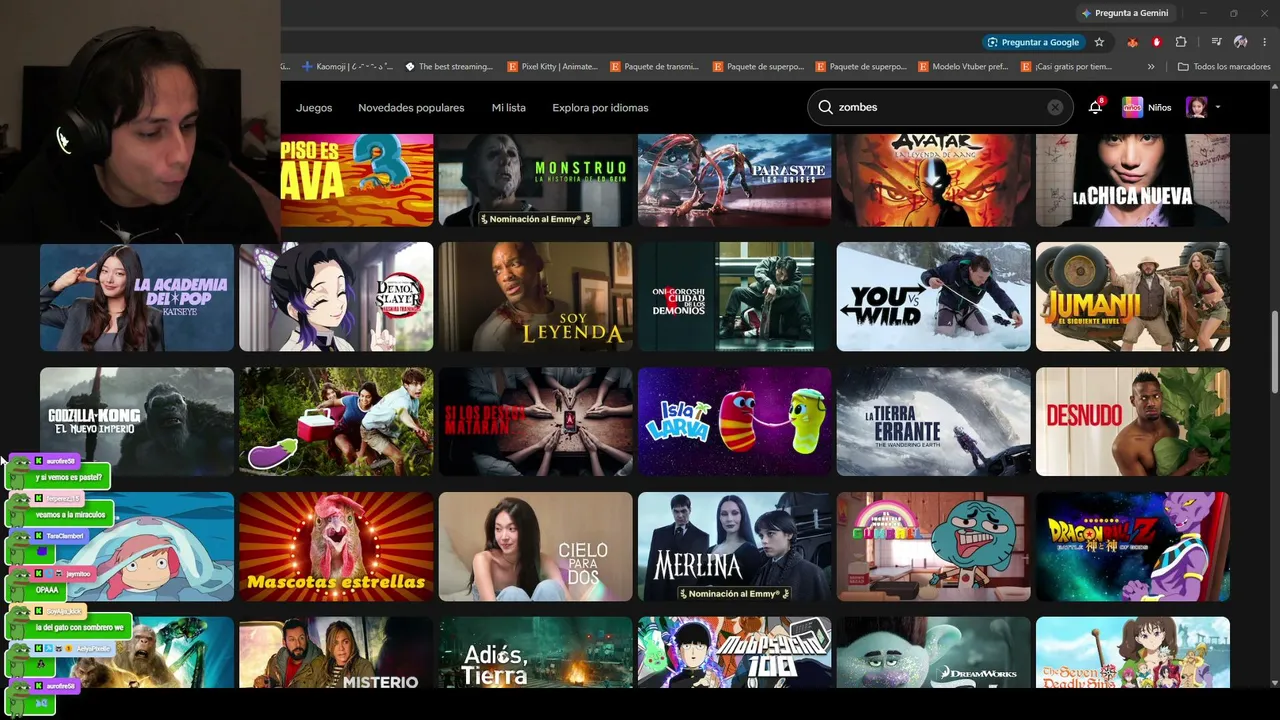The height and width of the screenshot is (720, 1280).
Task: Bookmark this page with the star
Action: (1099, 42)
